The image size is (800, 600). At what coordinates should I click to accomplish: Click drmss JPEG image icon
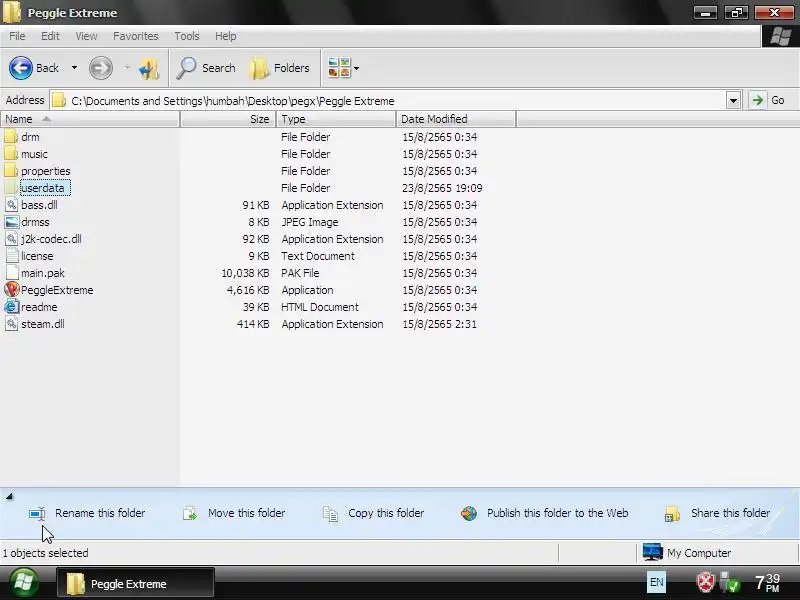[11, 221]
